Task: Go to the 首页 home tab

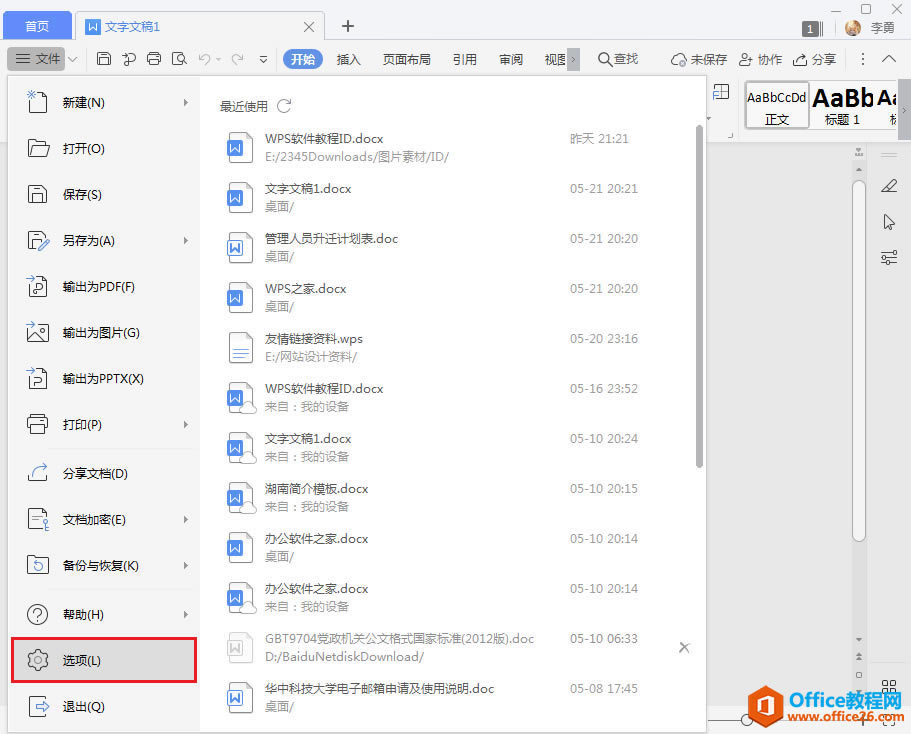Action: (x=37, y=27)
